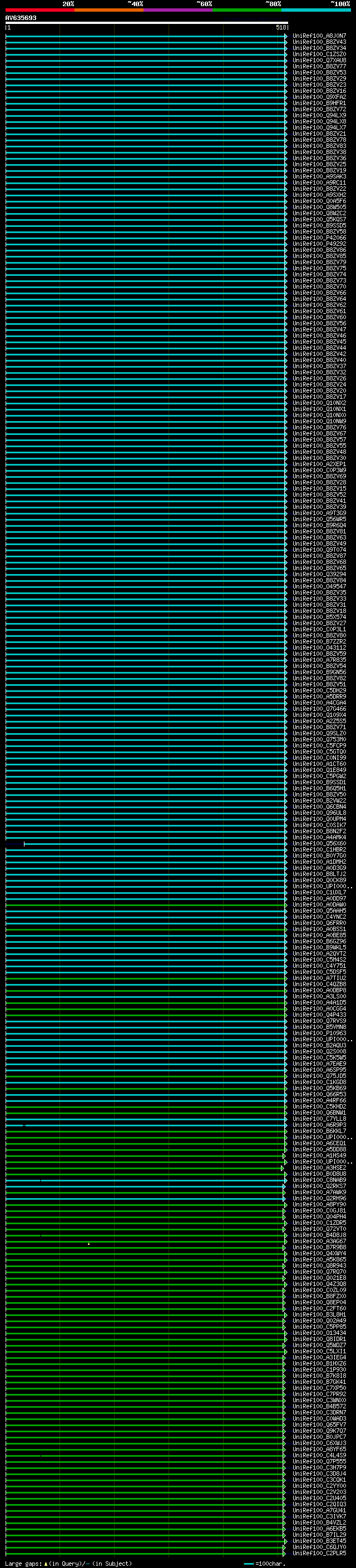
Task: Select the label UniRef100_Q6CBN4
Action: click(x=319, y=807)
